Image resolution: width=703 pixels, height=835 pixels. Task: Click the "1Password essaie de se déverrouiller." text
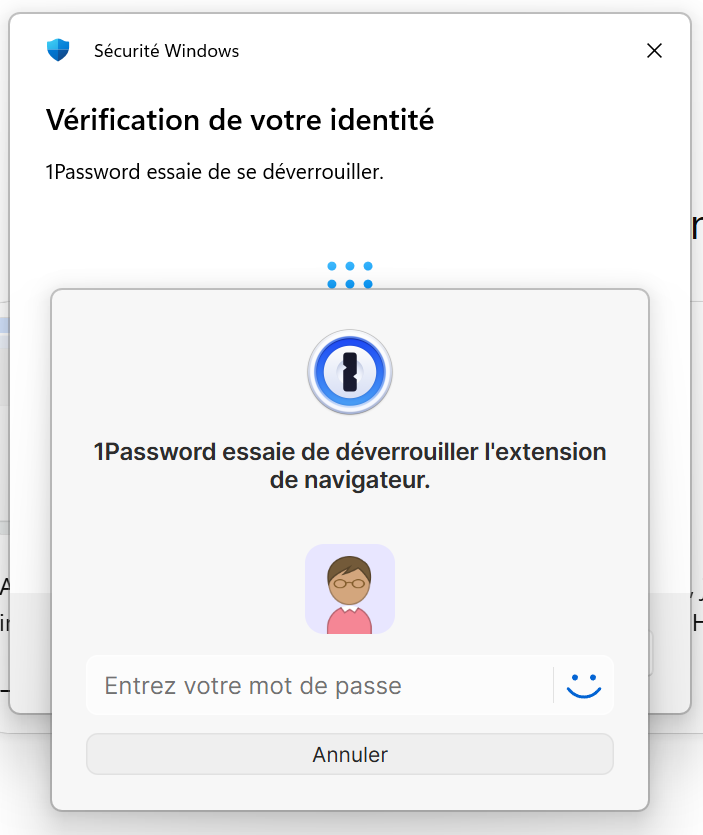click(215, 172)
